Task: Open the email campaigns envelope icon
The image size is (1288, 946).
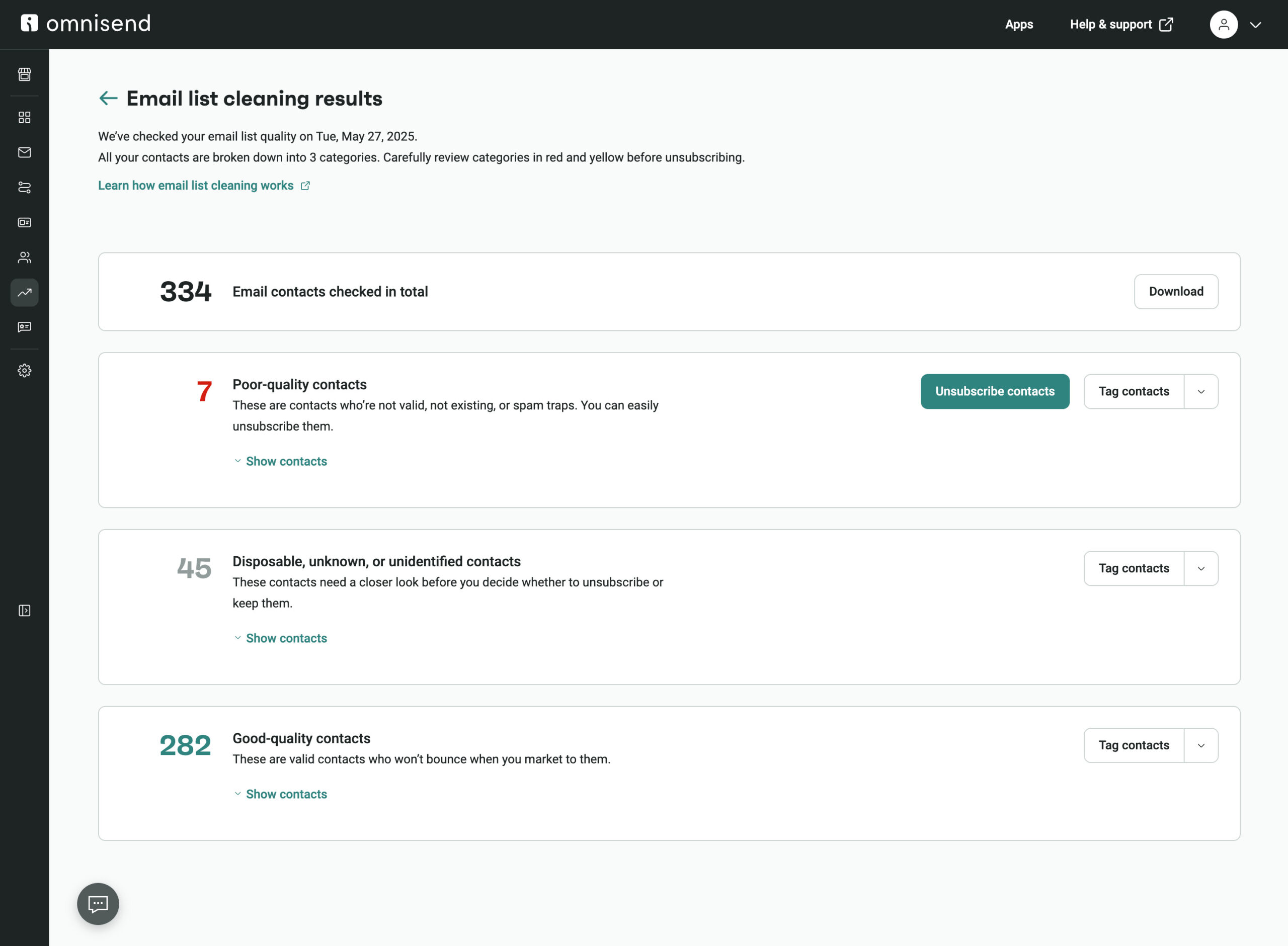Action: click(x=25, y=152)
